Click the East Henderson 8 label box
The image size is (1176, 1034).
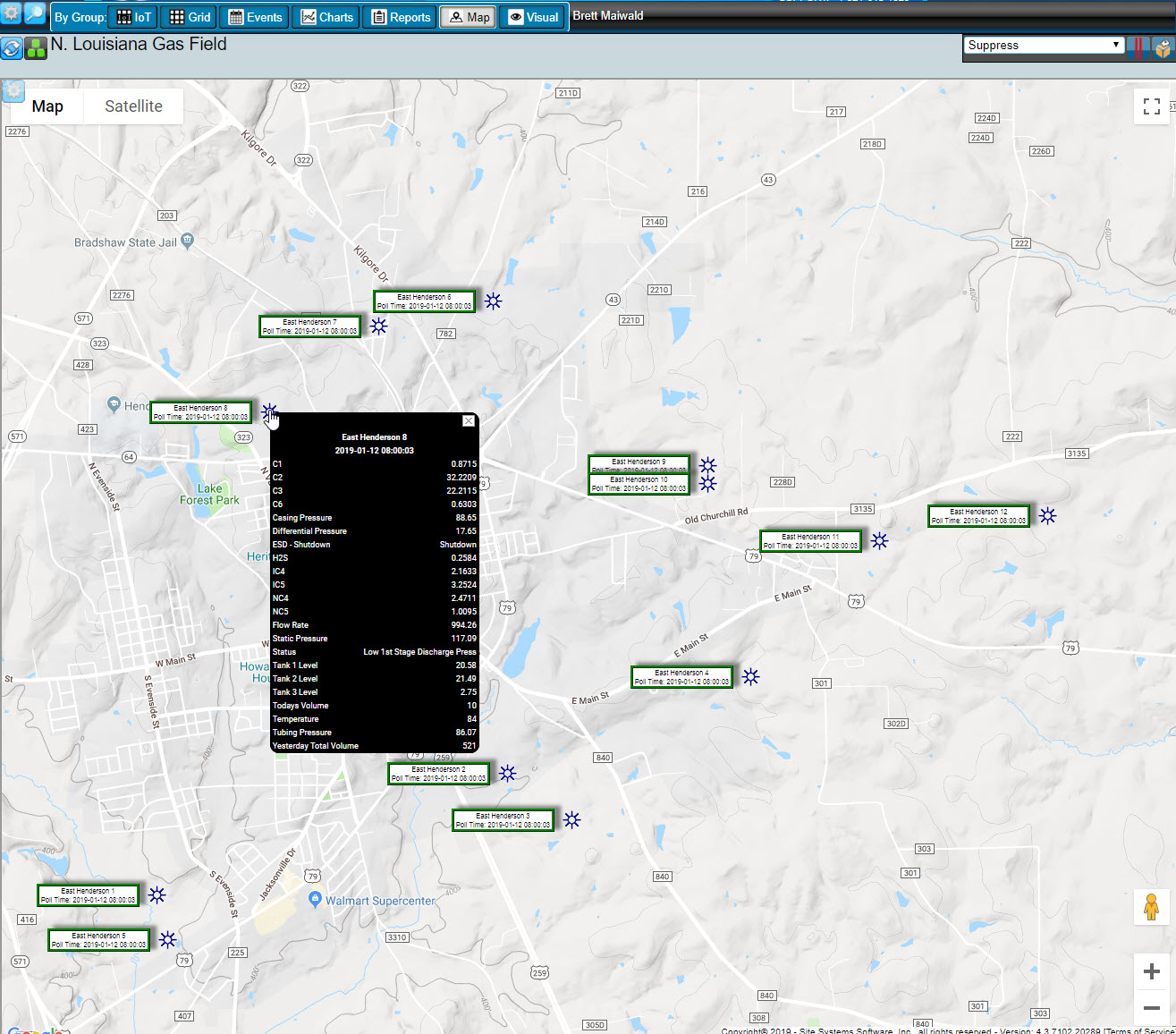coord(200,412)
